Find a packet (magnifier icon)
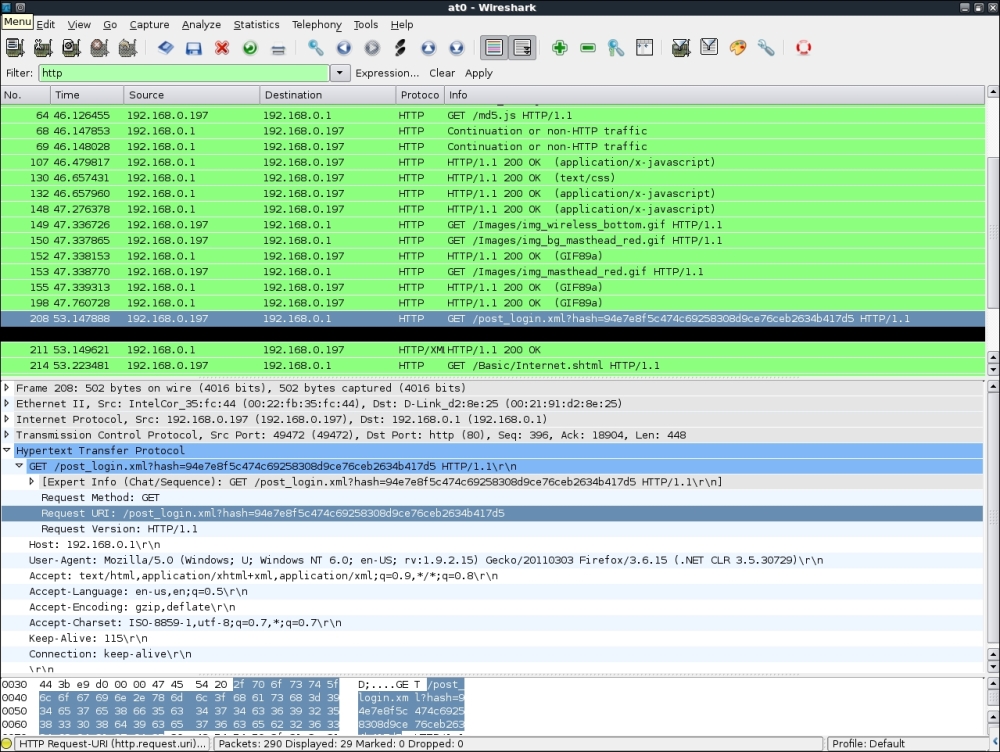1000x752 pixels. point(315,48)
